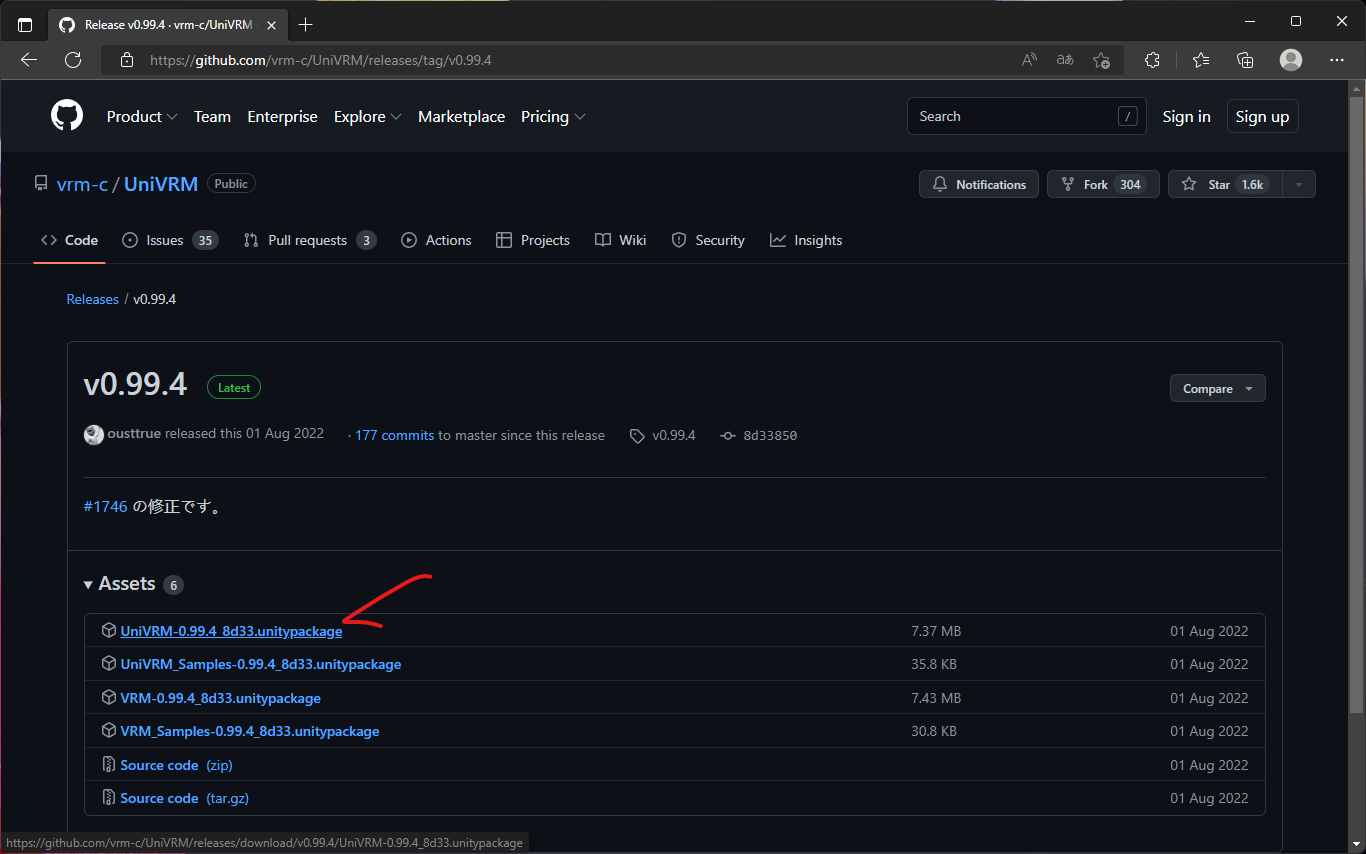Open the Explore dropdown menu
Screen dimensions: 1366x854
click(x=368, y=117)
